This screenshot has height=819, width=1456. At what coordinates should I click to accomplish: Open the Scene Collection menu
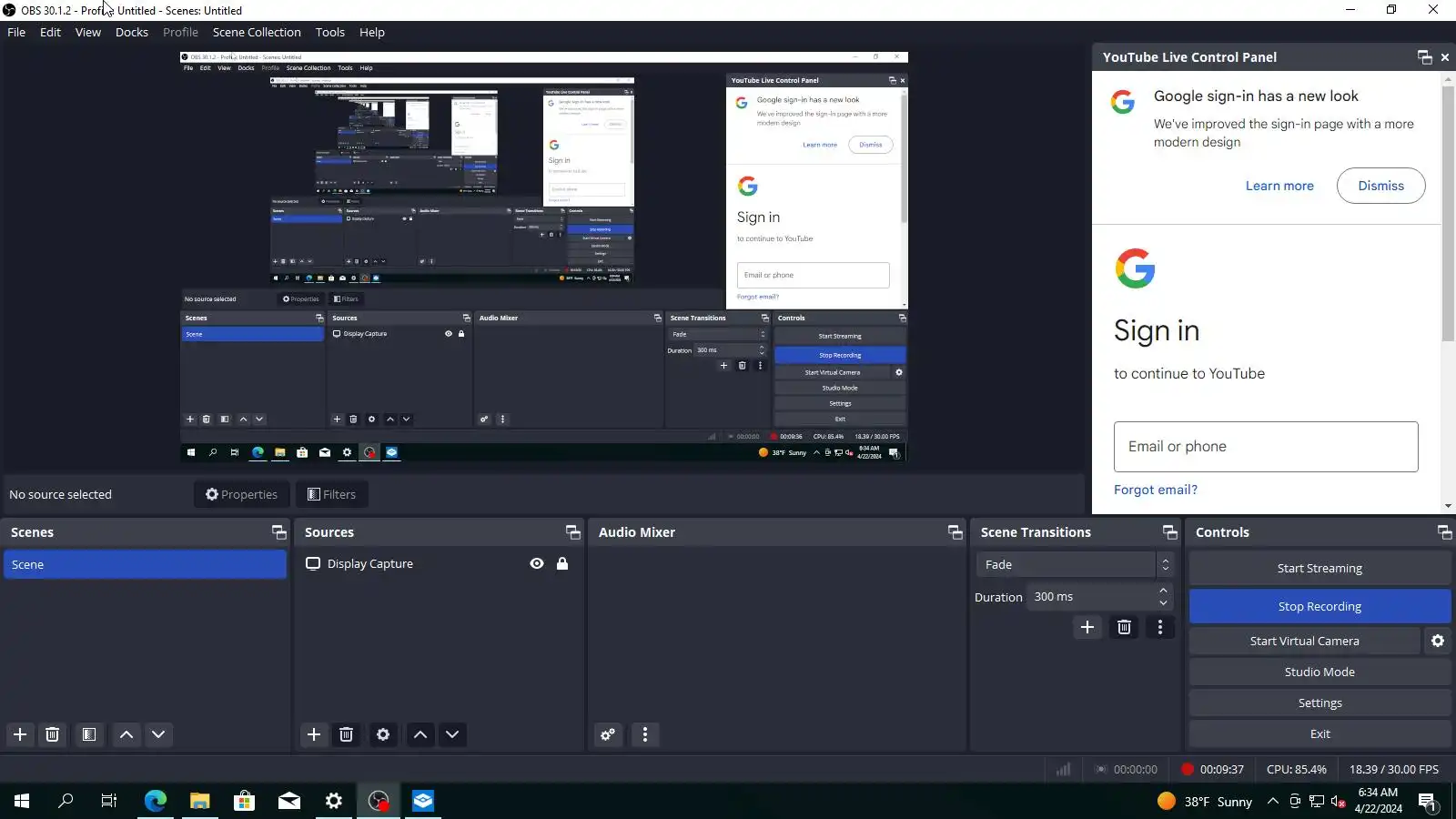(x=257, y=32)
